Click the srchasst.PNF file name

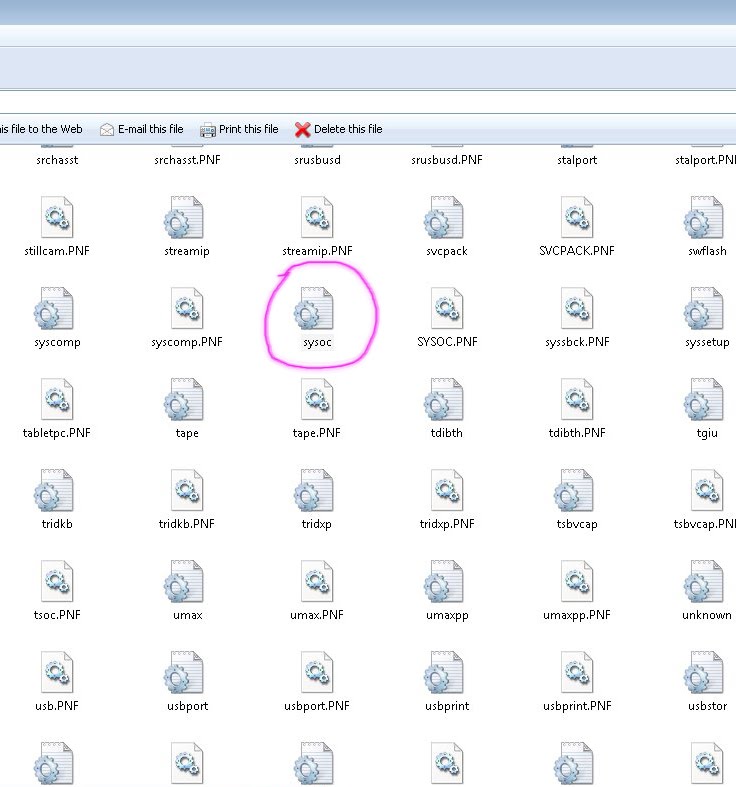[187, 160]
